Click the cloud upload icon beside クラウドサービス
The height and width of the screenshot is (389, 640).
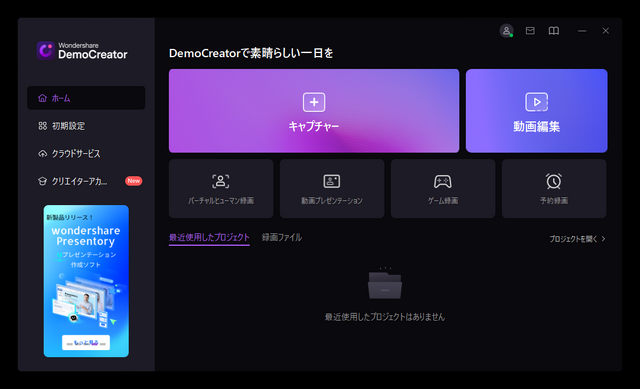coord(42,153)
